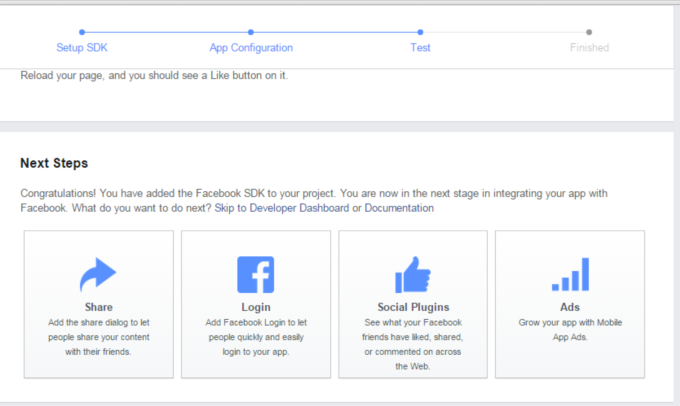The height and width of the screenshot is (406, 680).
Task: Select the Setup SDK progress dot
Action: pos(82,32)
